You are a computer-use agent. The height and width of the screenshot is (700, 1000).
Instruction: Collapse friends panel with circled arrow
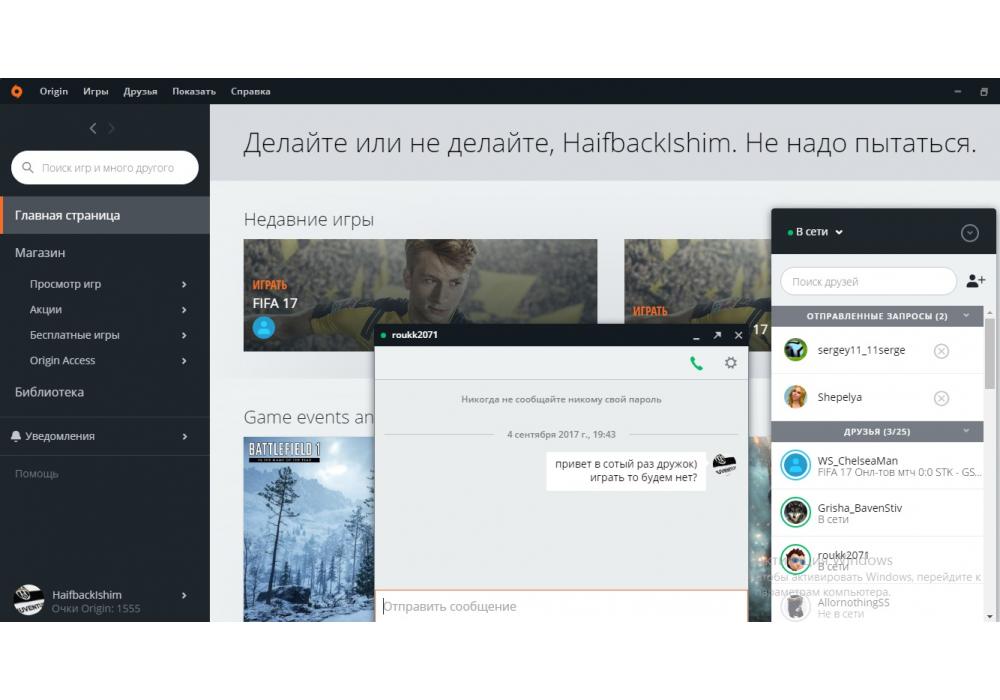click(969, 233)
